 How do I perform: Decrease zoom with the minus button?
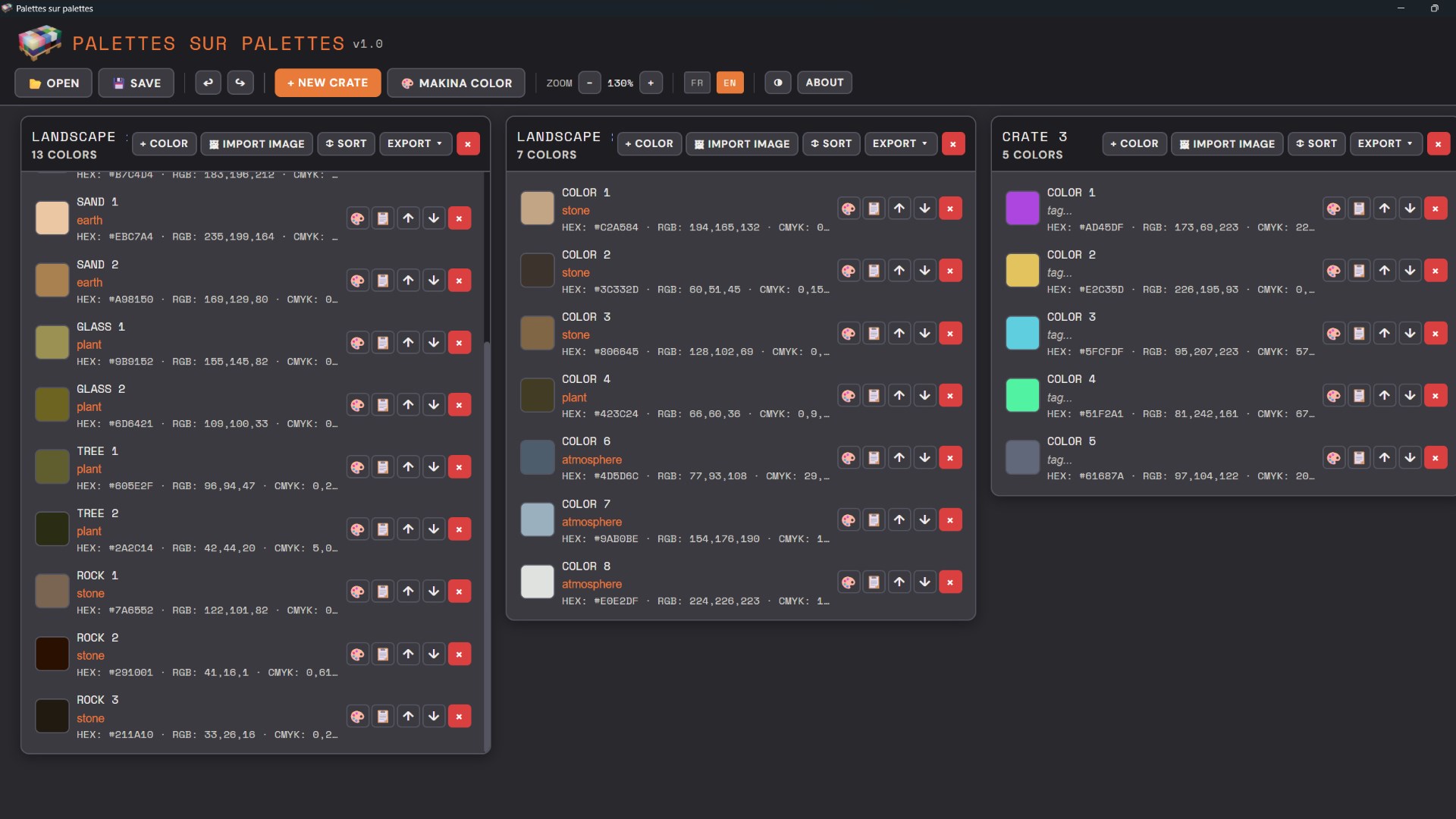589,83
